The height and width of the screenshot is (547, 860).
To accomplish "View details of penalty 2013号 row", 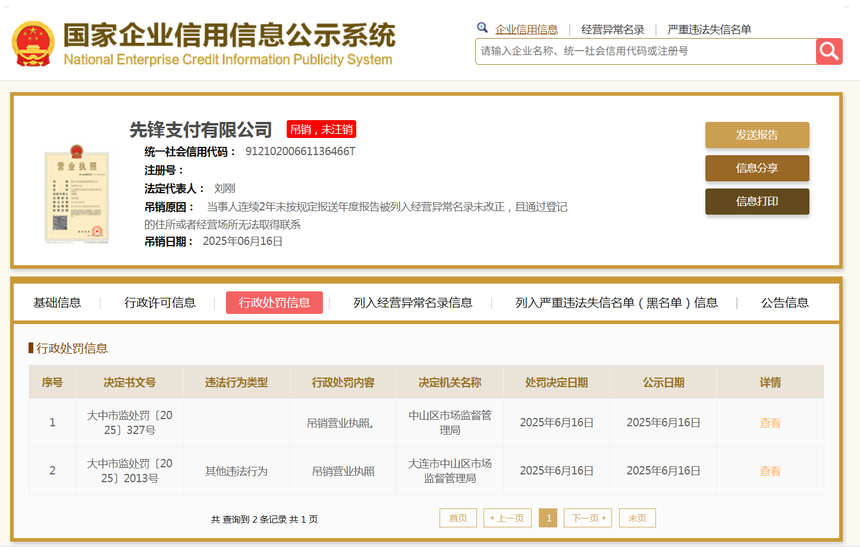I will pyautogui.click(x=770, y=471).
